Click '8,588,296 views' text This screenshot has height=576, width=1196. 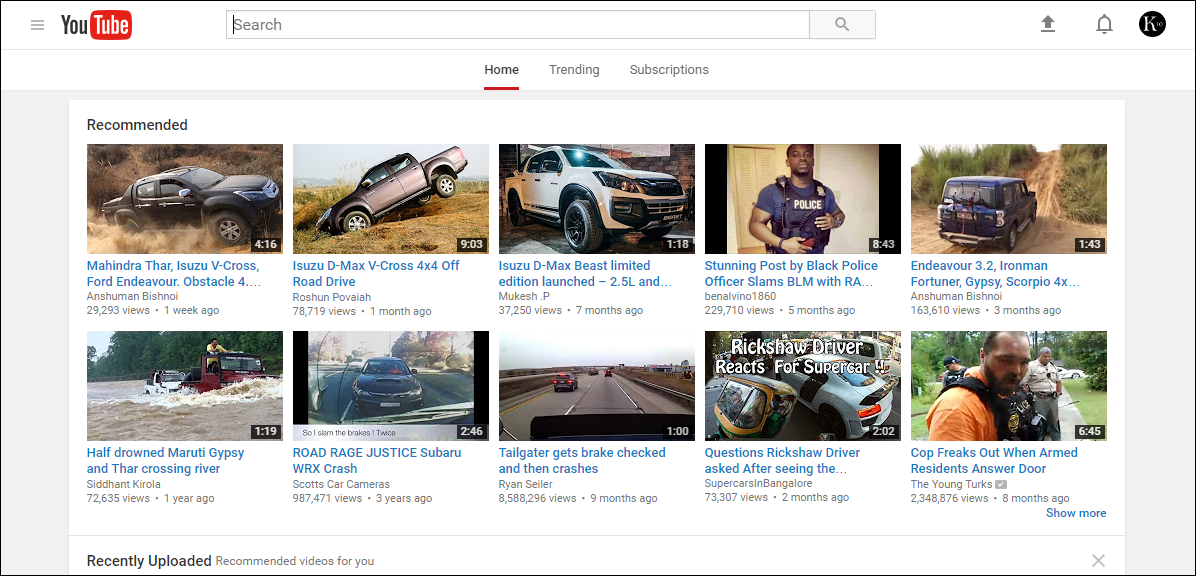pyautogui.click(x=538, y=498)
